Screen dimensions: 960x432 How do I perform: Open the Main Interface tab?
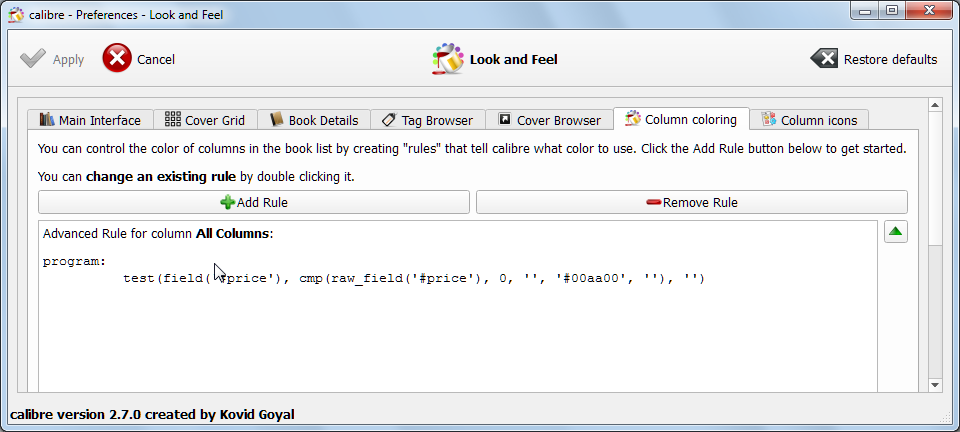pyautogui.click(x=90, y=120)
